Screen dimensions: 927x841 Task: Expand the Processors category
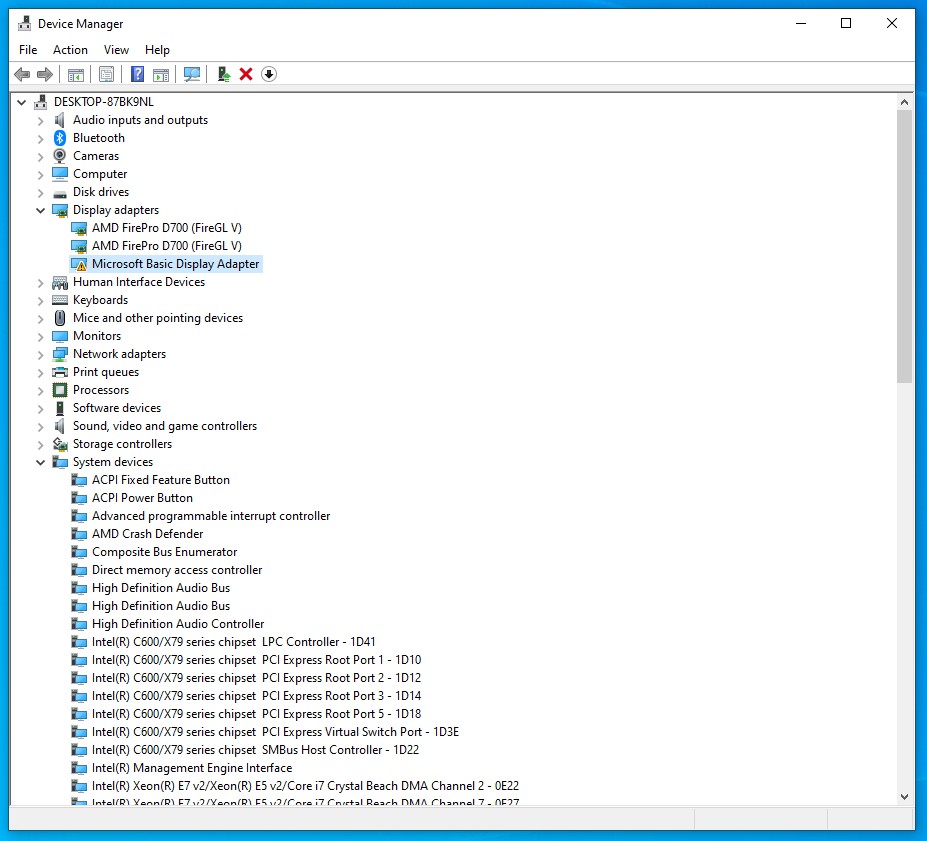point(40,391)
